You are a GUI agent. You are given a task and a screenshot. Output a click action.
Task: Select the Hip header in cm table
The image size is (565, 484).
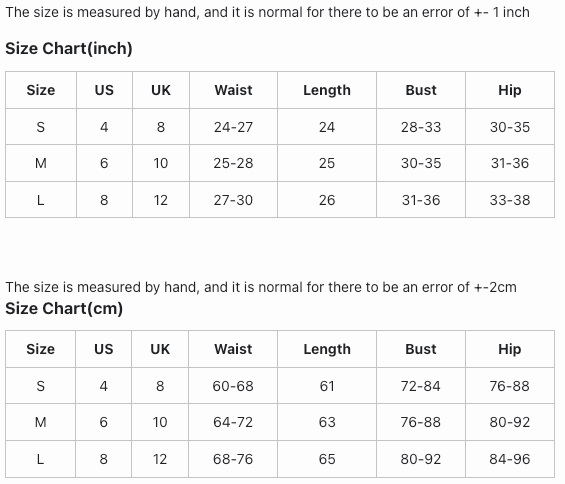tap(510, 349)
